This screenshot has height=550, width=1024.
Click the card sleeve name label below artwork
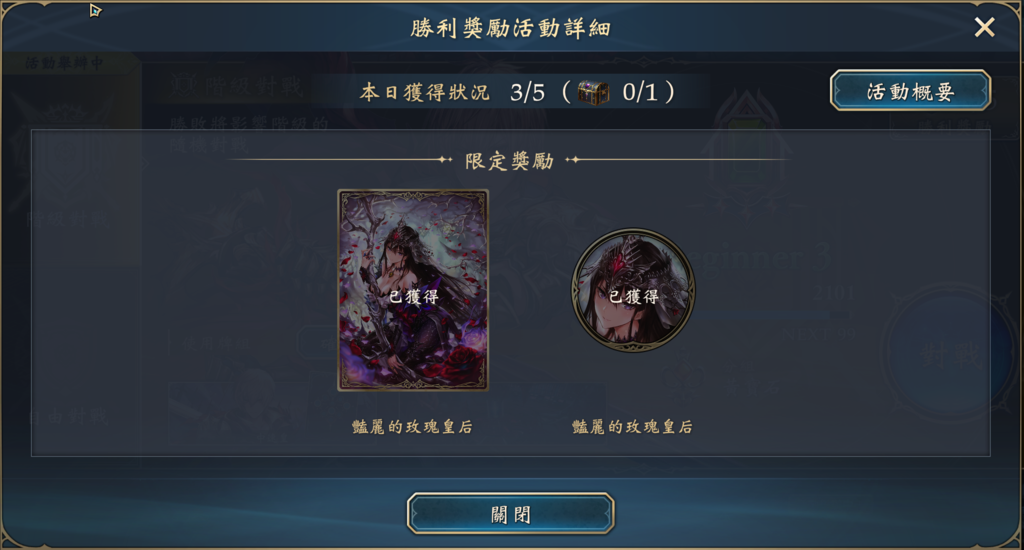click(x=412, y=427)
